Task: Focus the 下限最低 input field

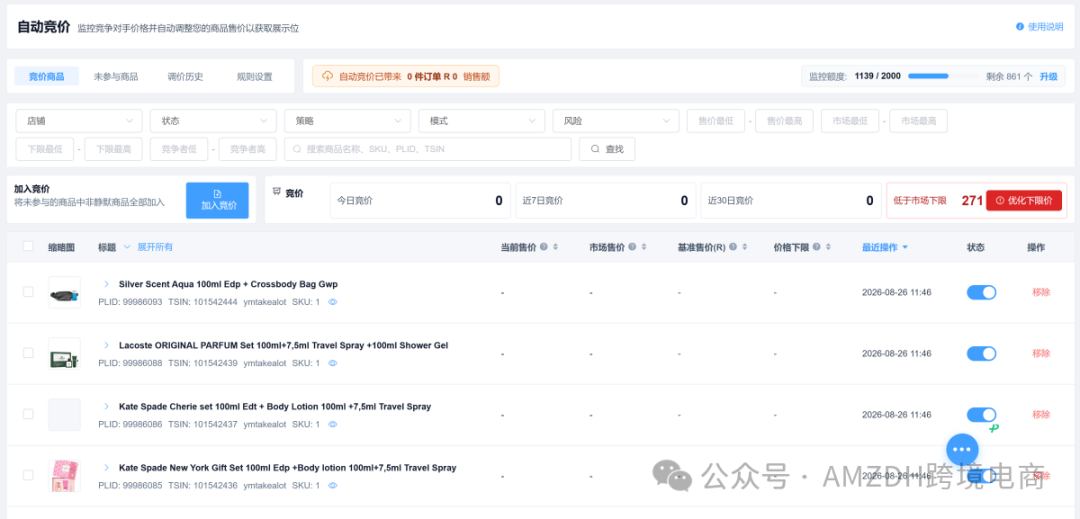Action: pos(45,149)
